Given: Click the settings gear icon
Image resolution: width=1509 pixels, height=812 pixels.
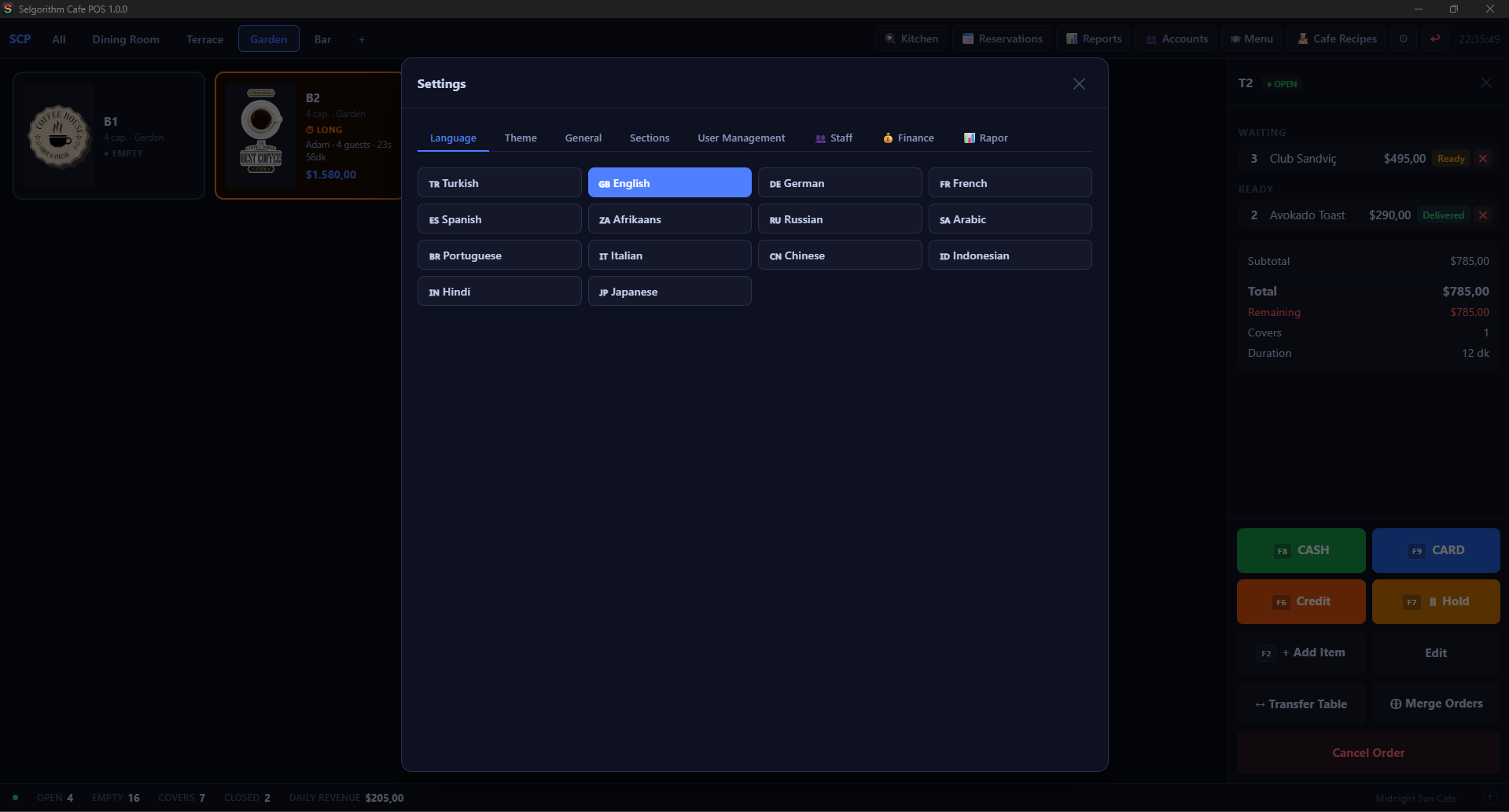Looking at the screenshot, I should (1403, 39).
